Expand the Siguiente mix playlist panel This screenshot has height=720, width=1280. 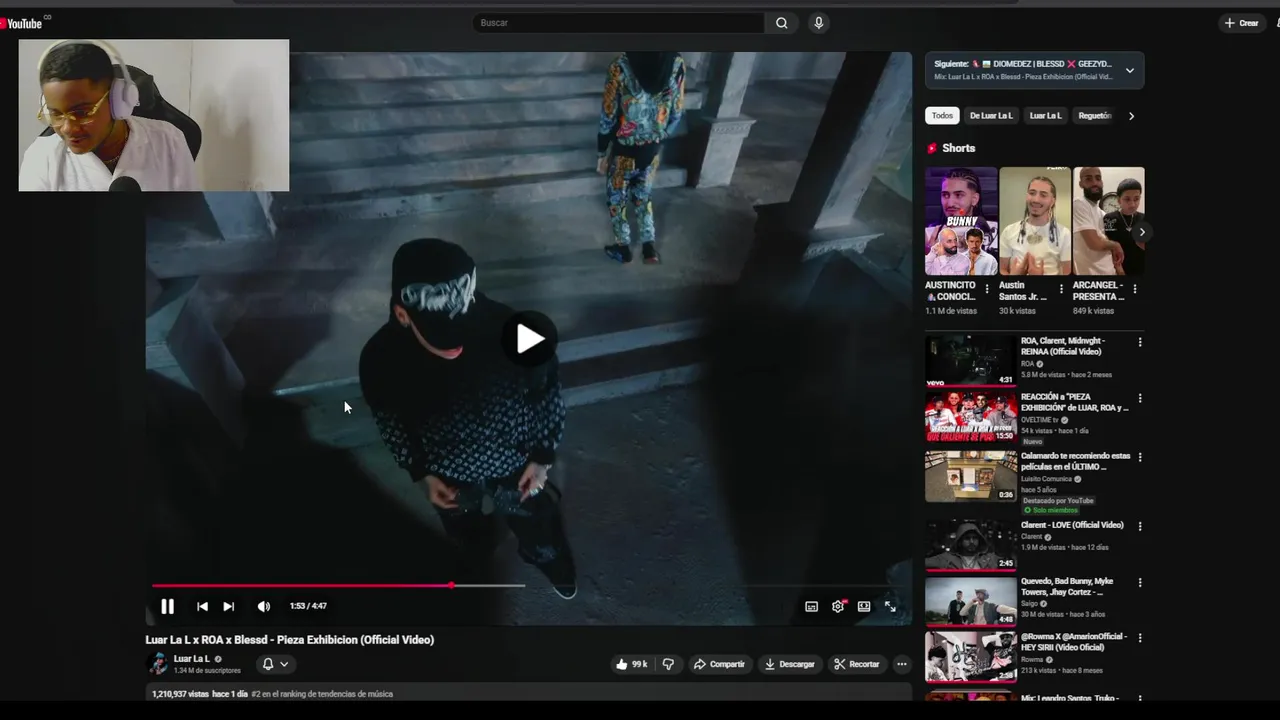click(x=1129, y=70)
